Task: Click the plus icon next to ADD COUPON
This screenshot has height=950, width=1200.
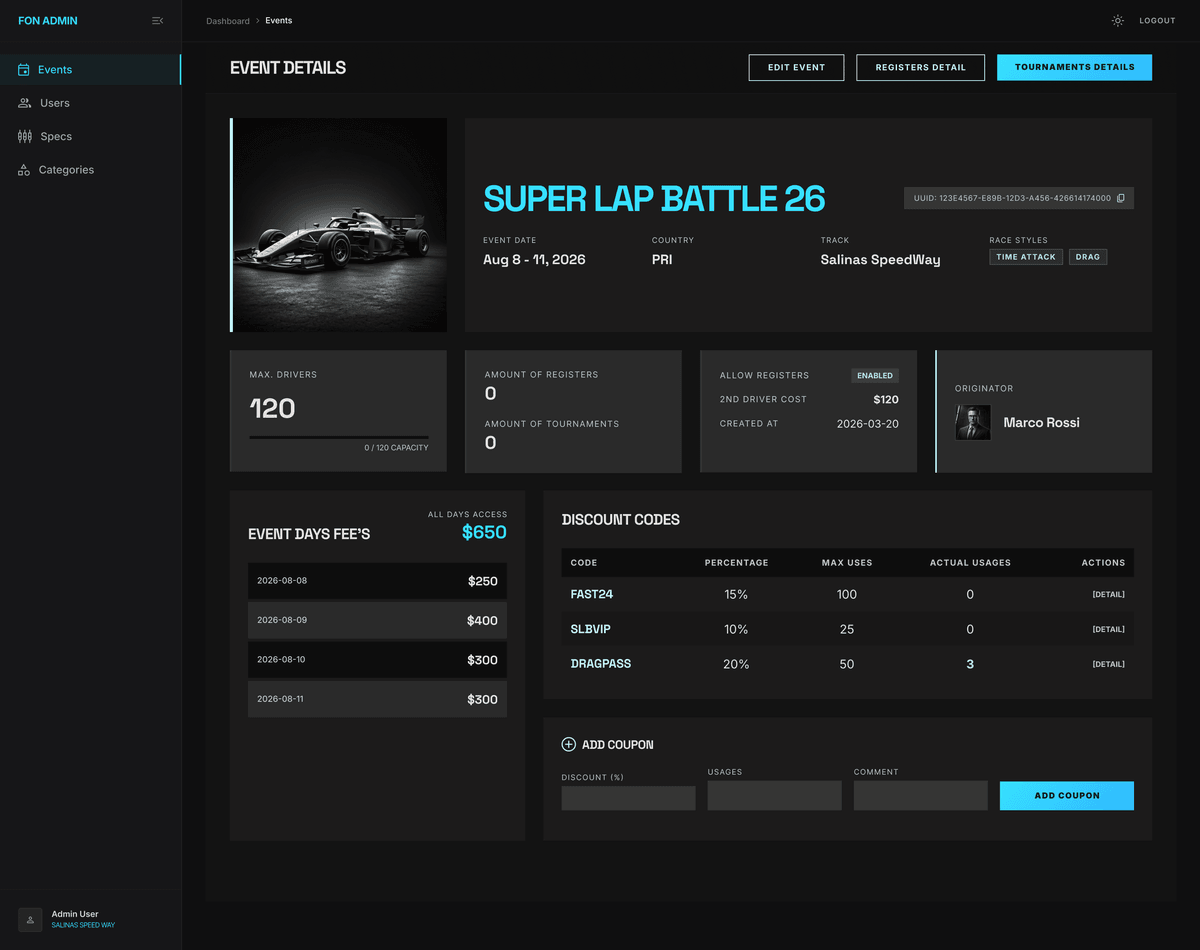Action: pyautogui.click(x=568, y=744)
